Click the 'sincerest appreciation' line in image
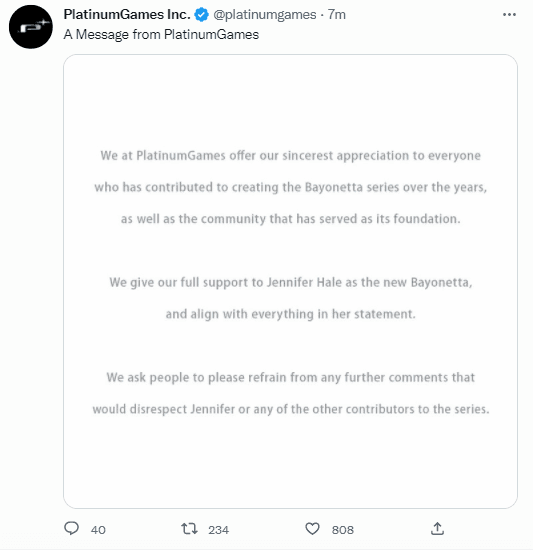This screenshot has width=533, height=550. (291, 155)
